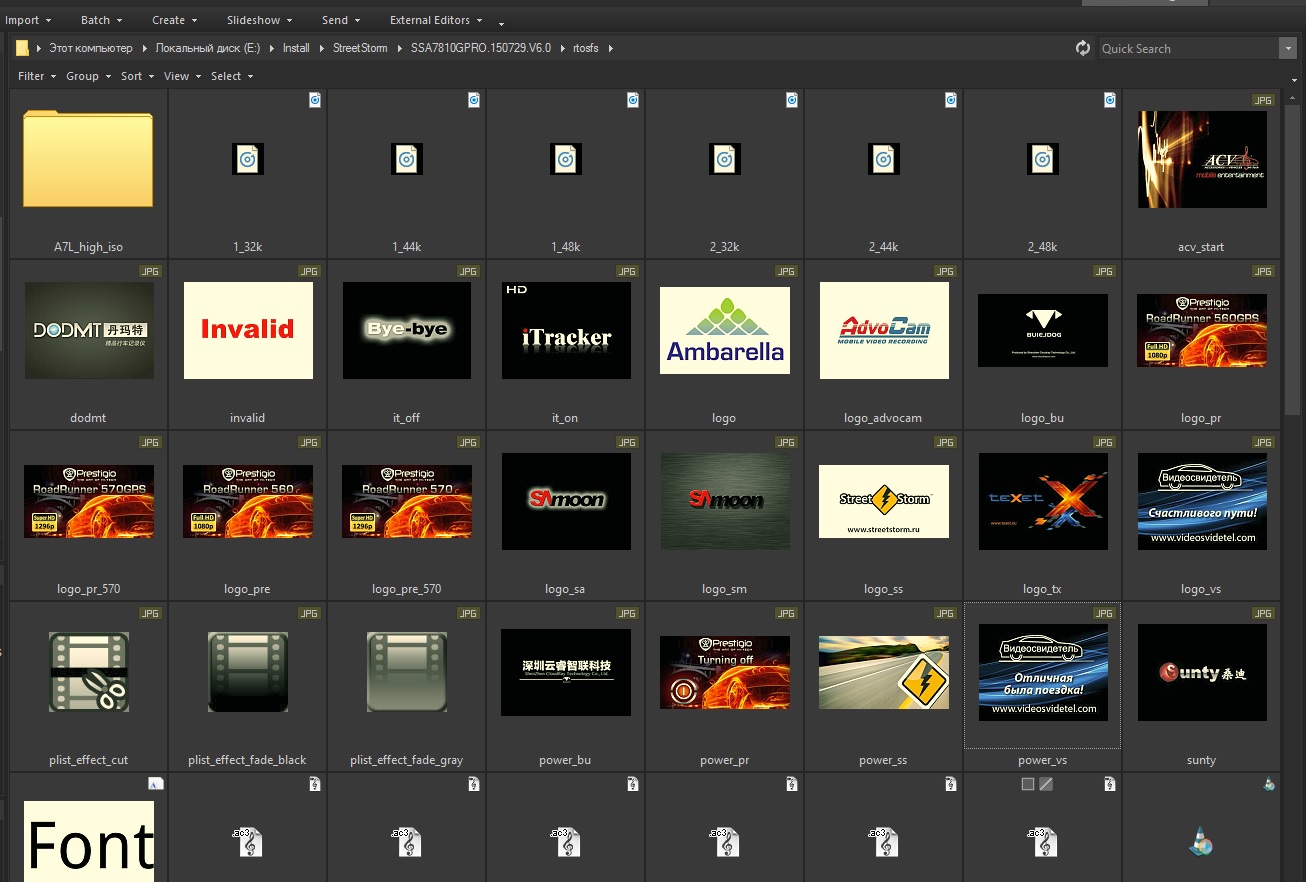Image resolution: width=1306 pixels, height=882 pixels.
Task: Go to the Install folder in the breadcrumb
Action: click(296, 48)
